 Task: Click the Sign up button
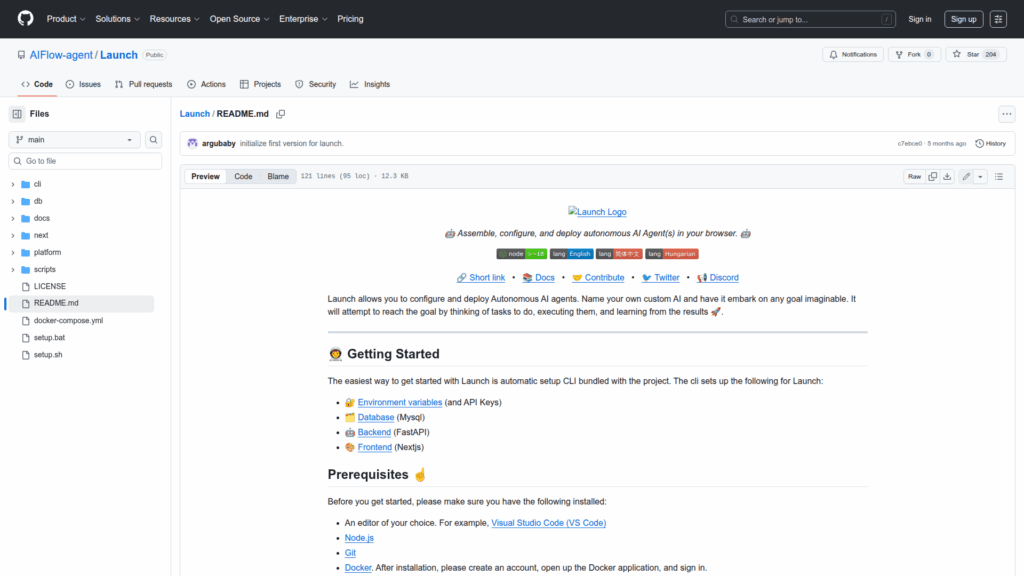[963, 19]
